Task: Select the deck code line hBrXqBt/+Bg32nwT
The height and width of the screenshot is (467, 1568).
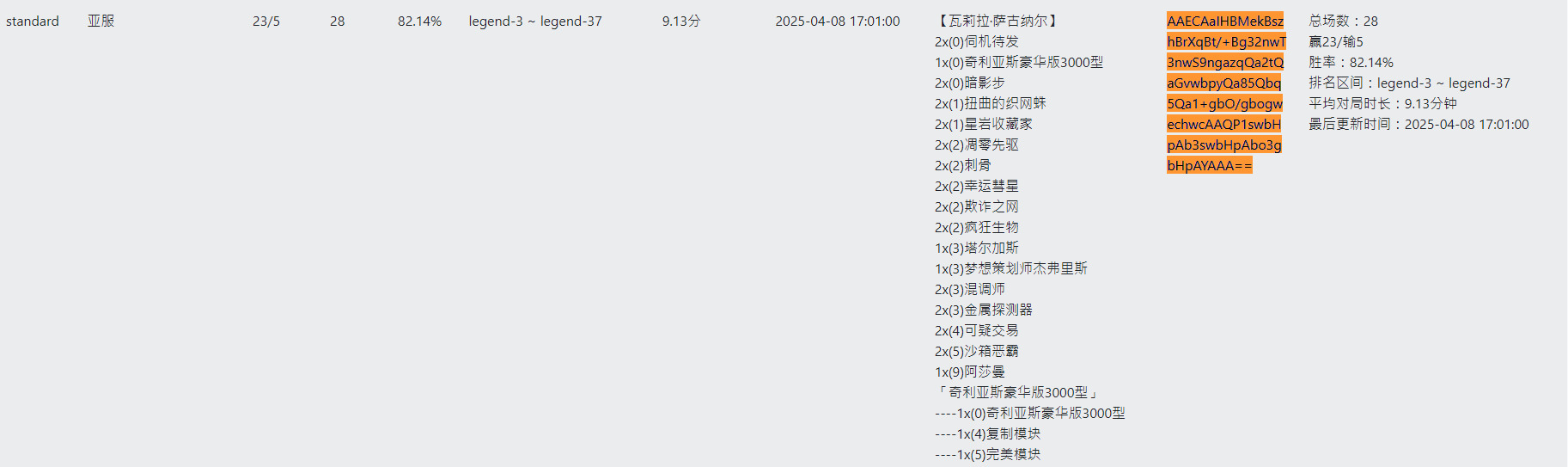Action: [x=1226, y=41]
